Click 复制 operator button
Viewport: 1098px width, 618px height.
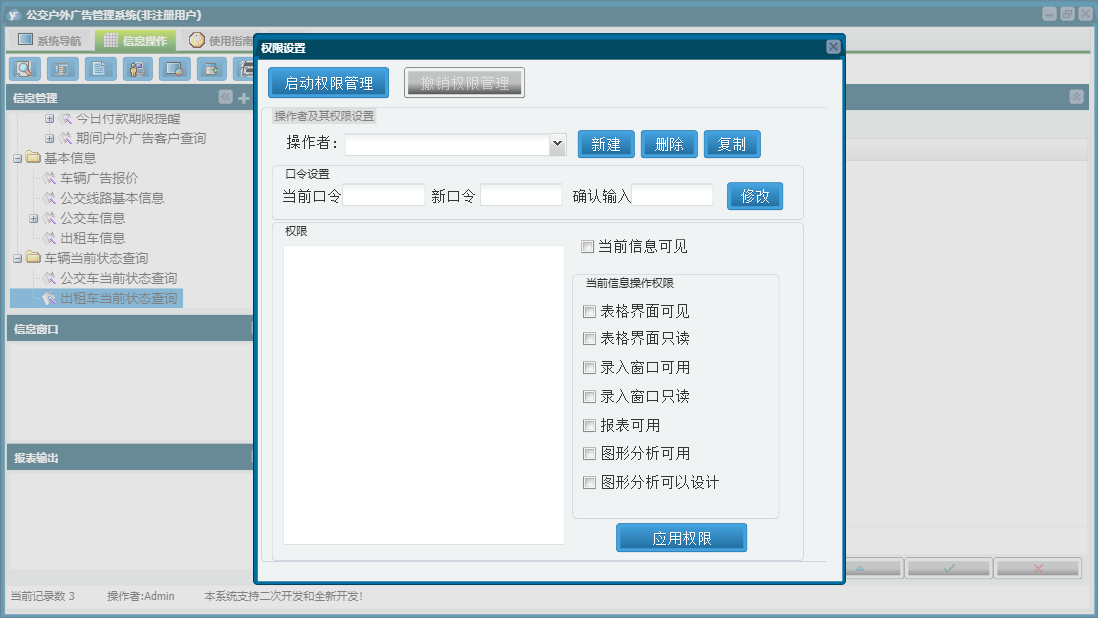pyautogui.click(x=732, y=144)
